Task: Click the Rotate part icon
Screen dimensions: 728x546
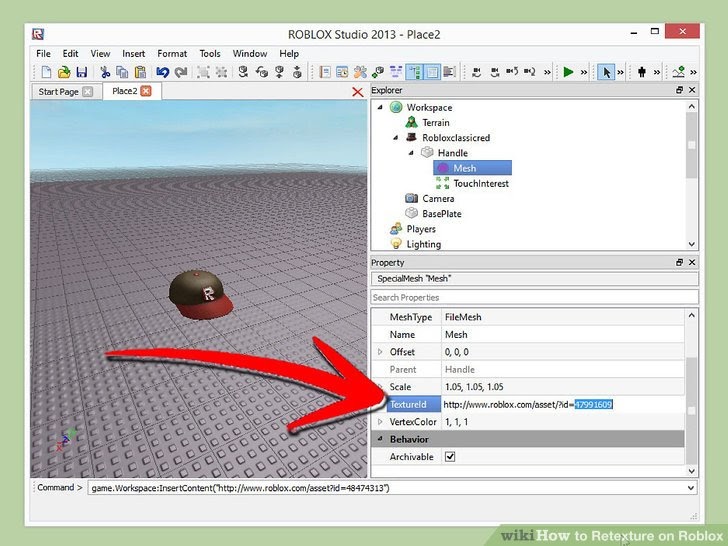Action: pos(243,72)
